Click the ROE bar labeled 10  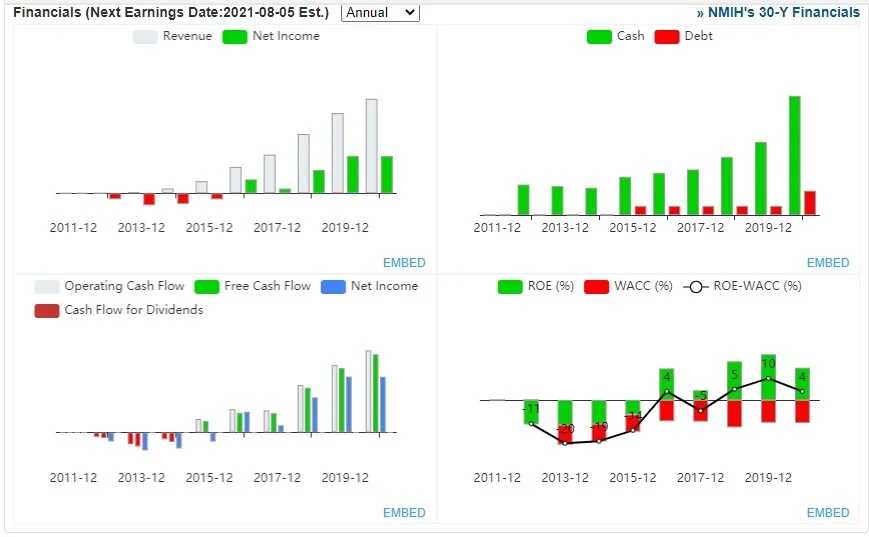pos(768,377)
